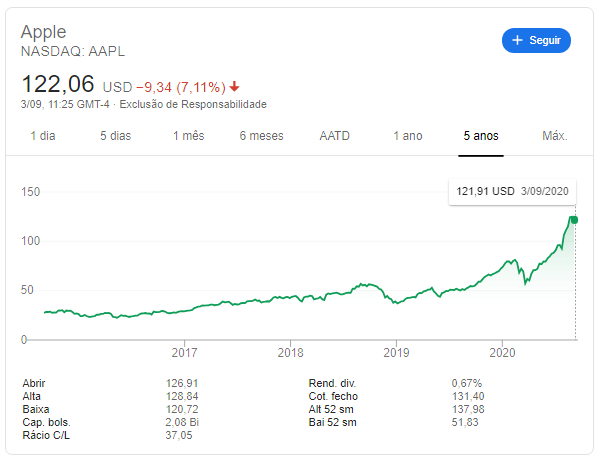Click the 2017 label on the chart axis
This screenshot has width=601, height=463.
pos(184,352)
